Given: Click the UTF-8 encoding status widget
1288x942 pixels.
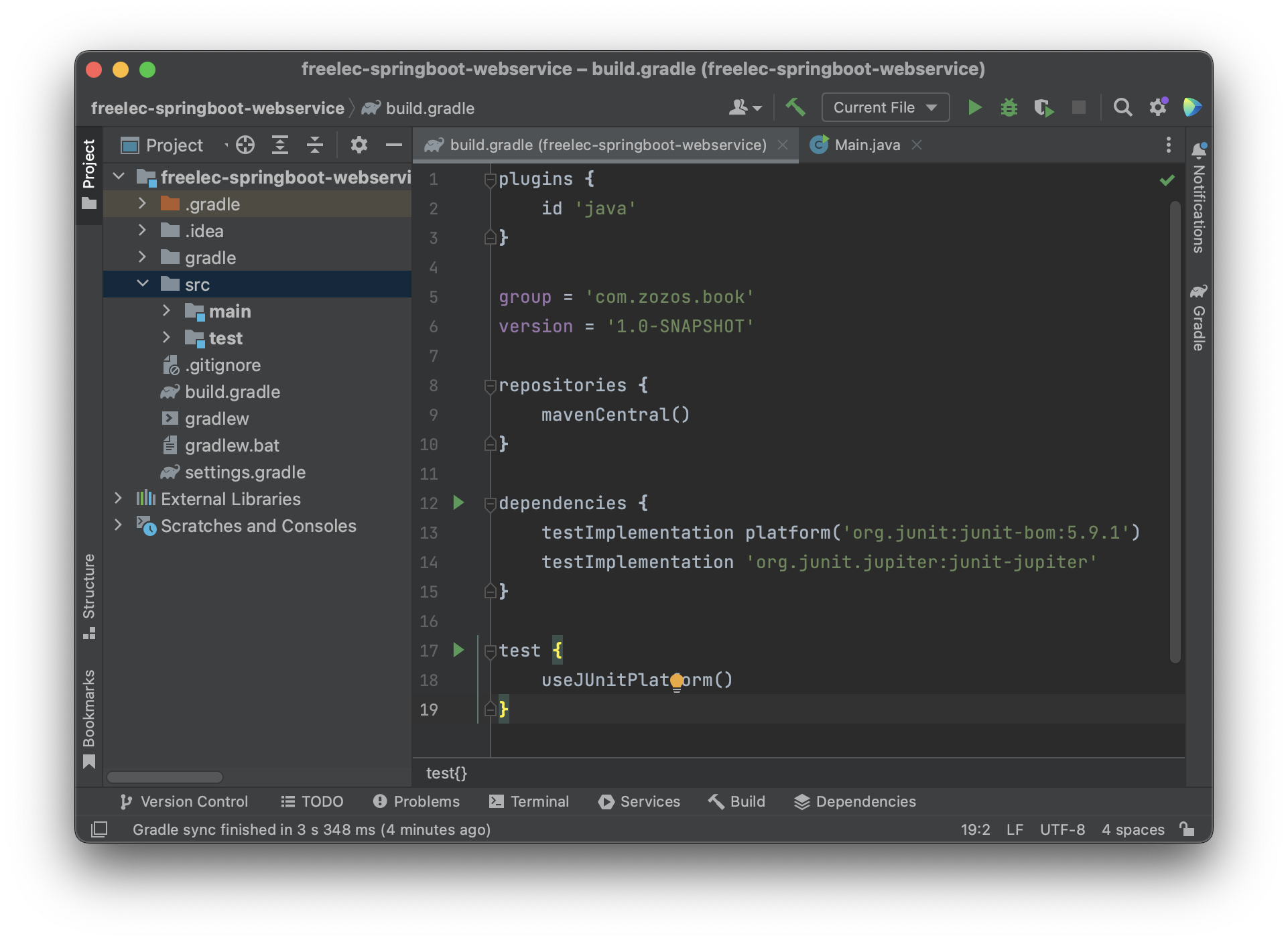Looking at the screenshot, I should (1062, 829).
